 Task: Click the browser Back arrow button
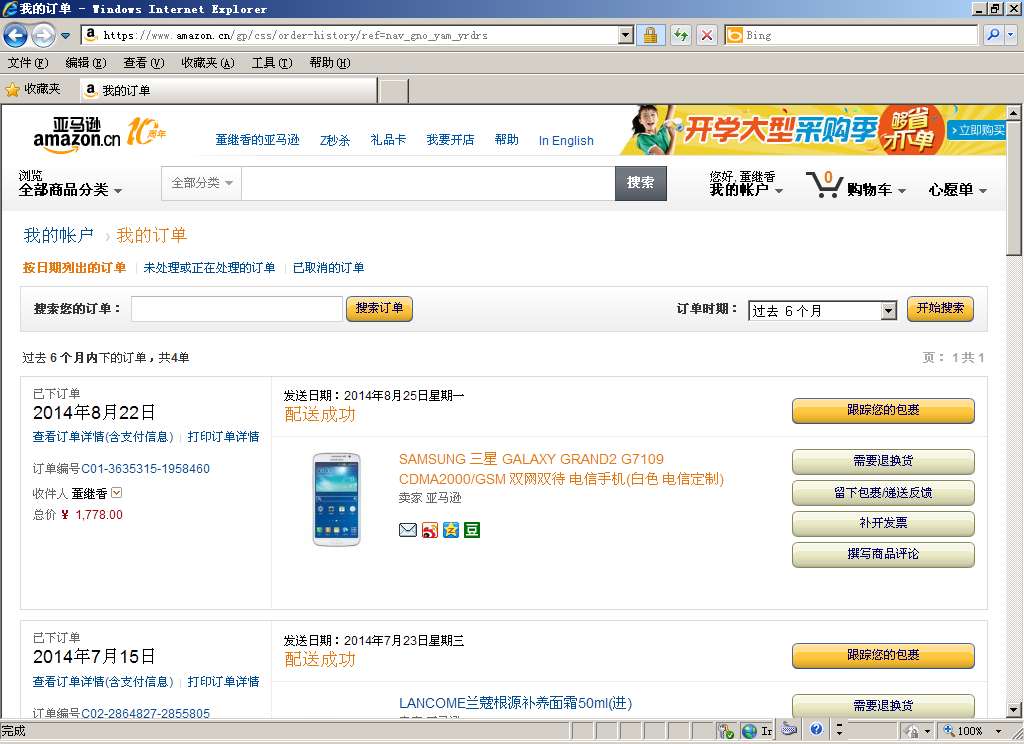pyautogui.click(x=16, y=35)
